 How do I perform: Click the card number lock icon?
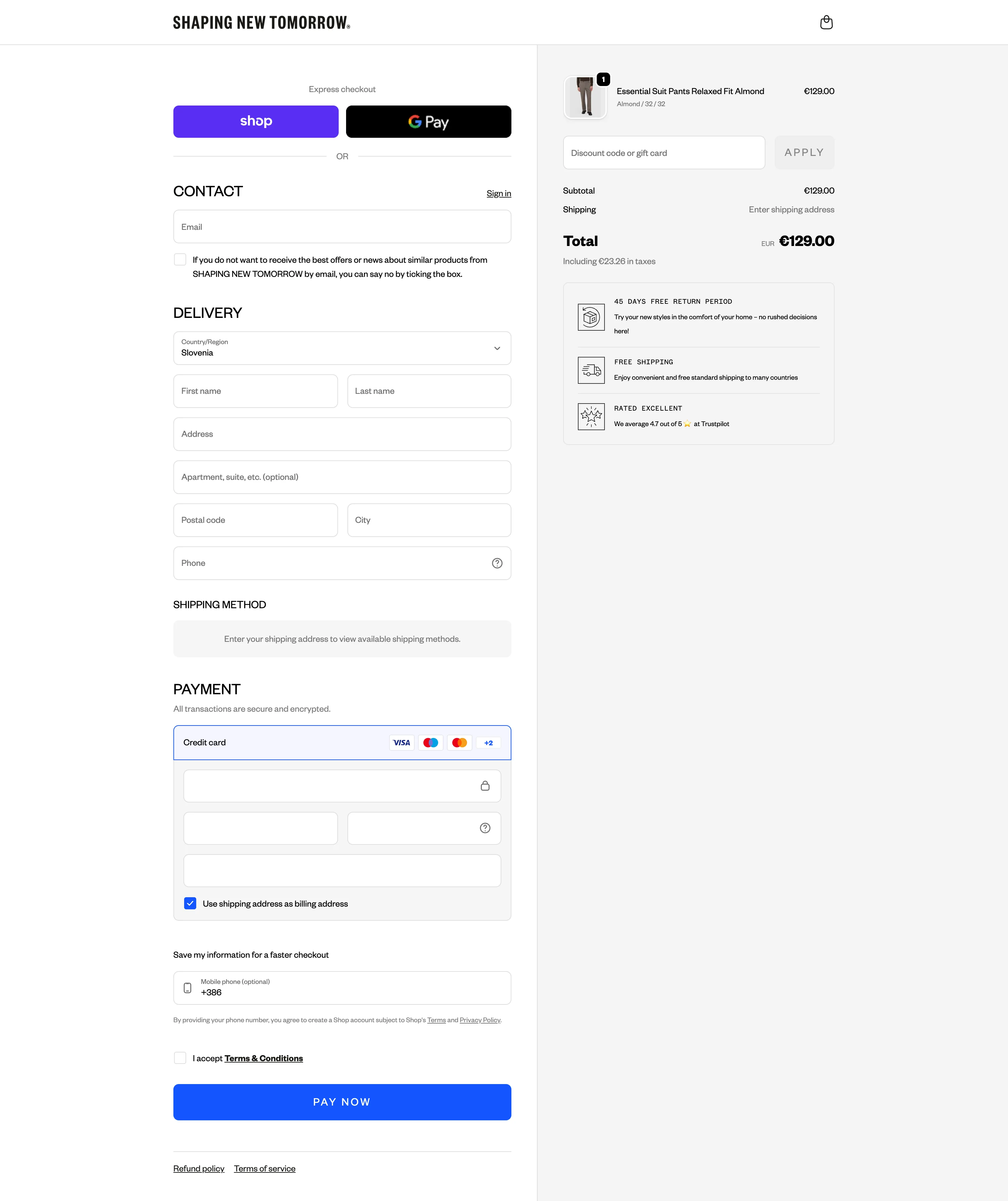pyautogui.click(x=485, y=786)
